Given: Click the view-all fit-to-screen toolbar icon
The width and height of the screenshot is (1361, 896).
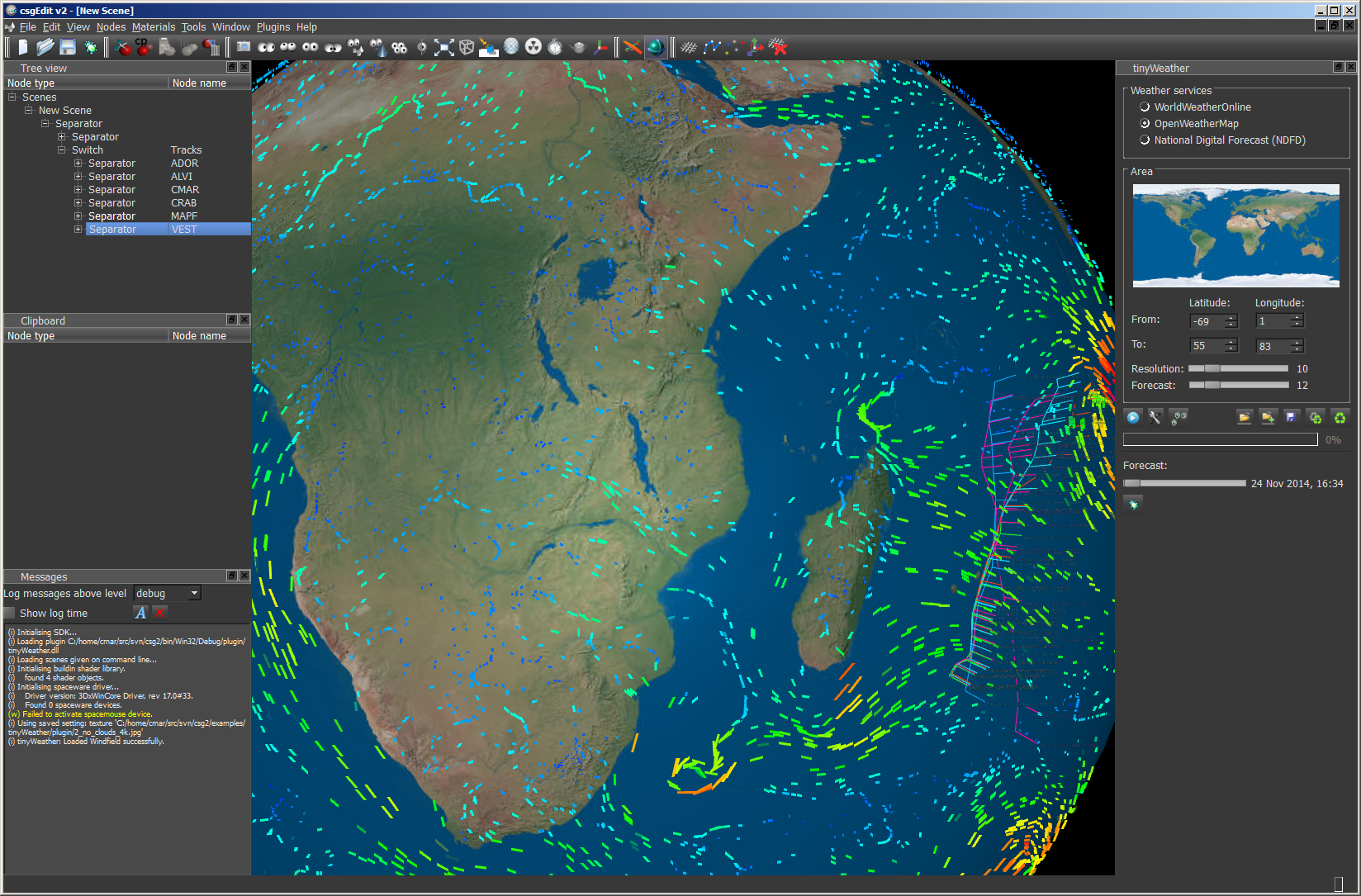Looking at the screenshot, I should click(444, 47).
